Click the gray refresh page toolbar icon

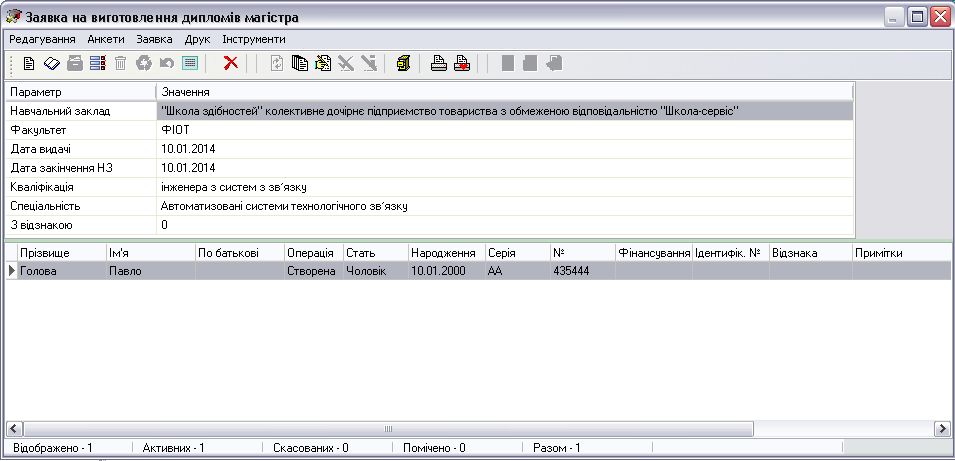[x=277, y=63]
